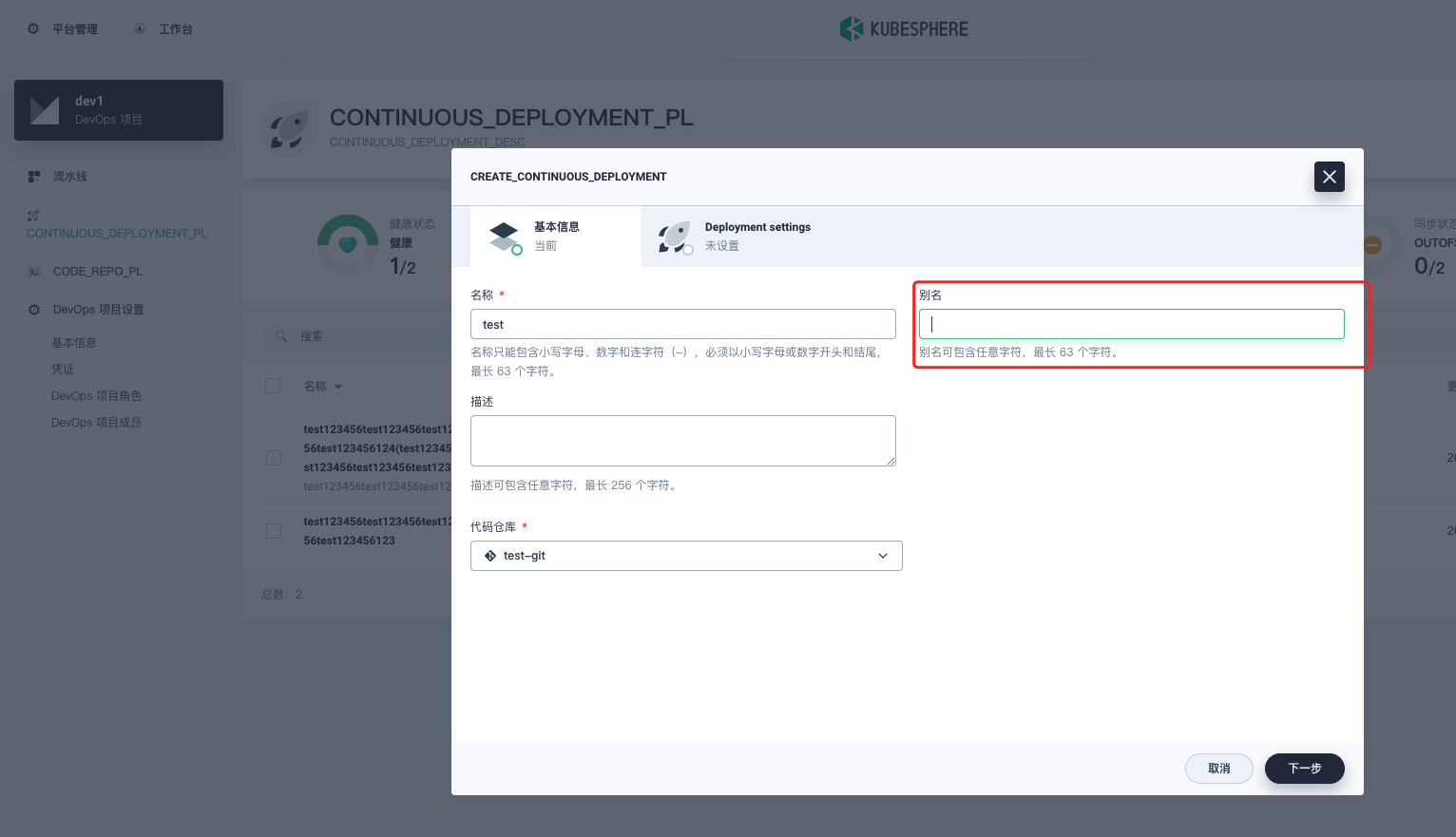This screenshot has height=837, width=1456.
Task: Click the 取消 cancel button
Action: pos(1218,769)
